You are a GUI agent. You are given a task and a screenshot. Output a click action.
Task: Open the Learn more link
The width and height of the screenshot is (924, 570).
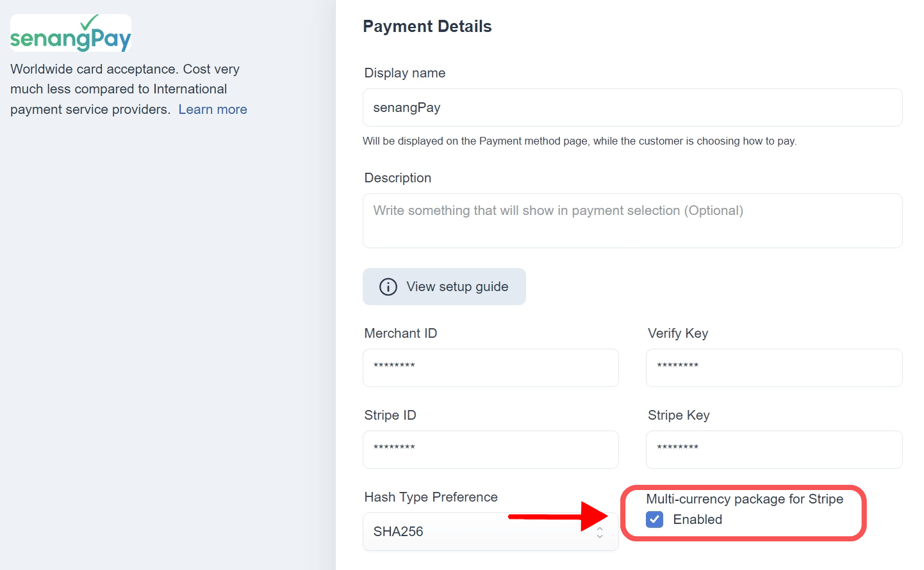212,109
